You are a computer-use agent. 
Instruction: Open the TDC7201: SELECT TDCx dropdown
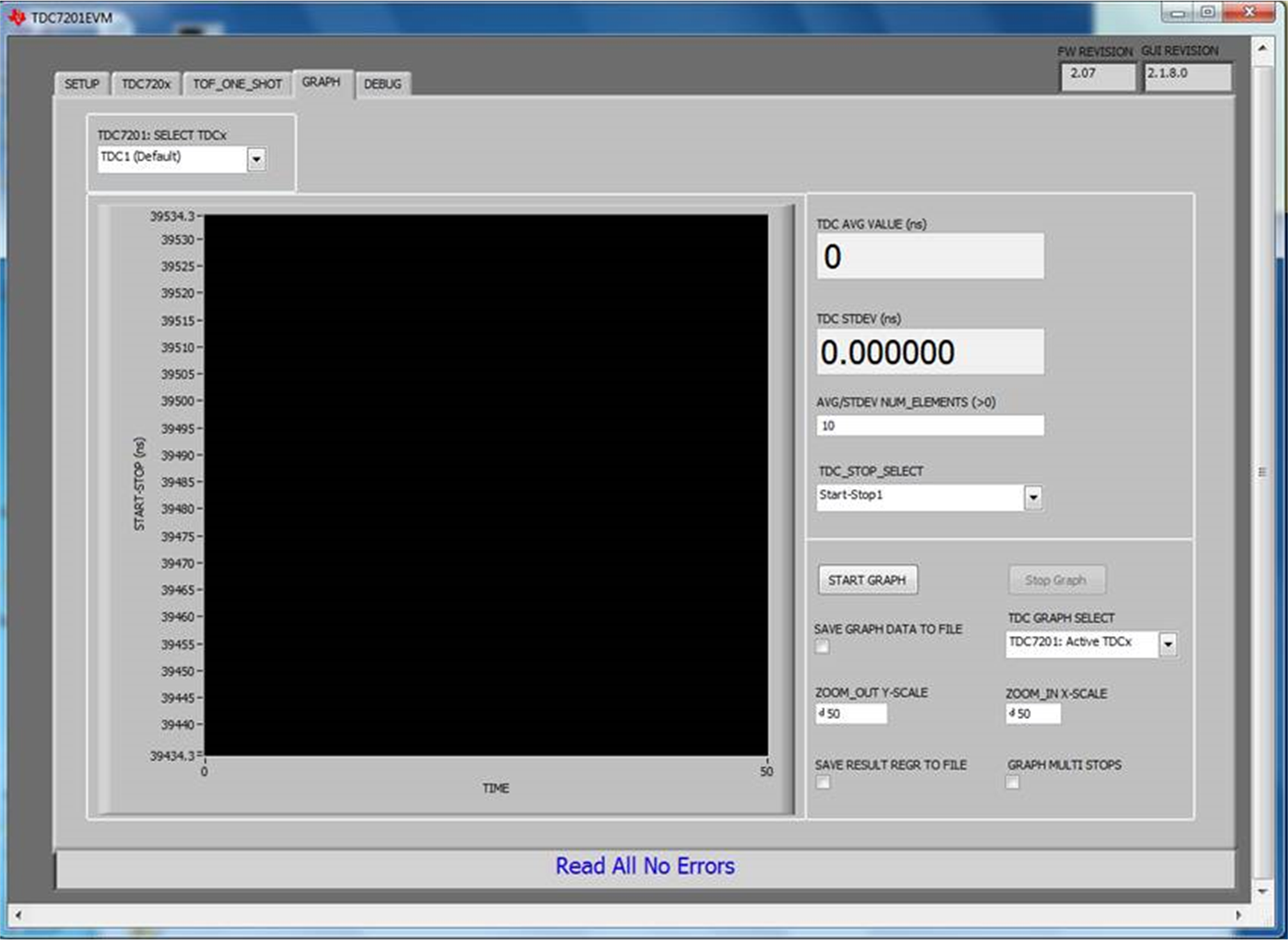coord(256,160)
